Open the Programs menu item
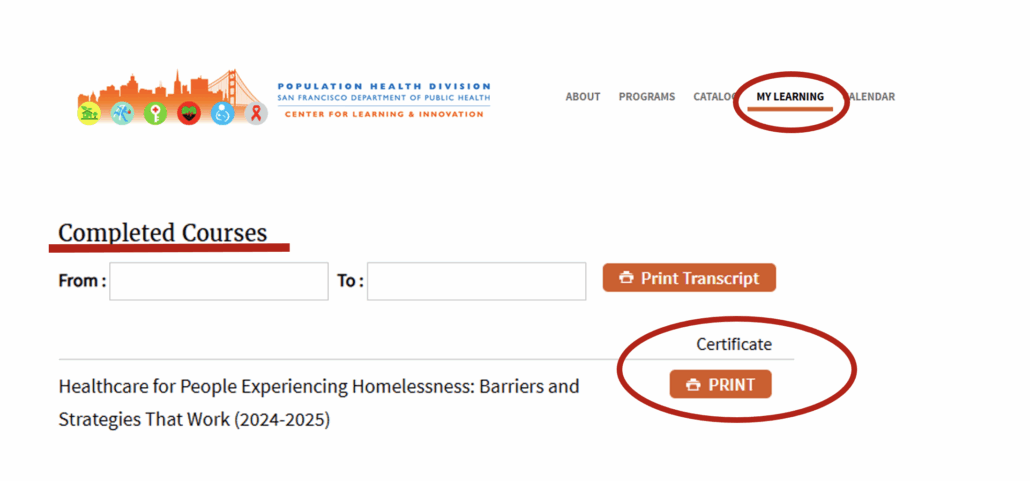1030x481 pixels. 646,97
